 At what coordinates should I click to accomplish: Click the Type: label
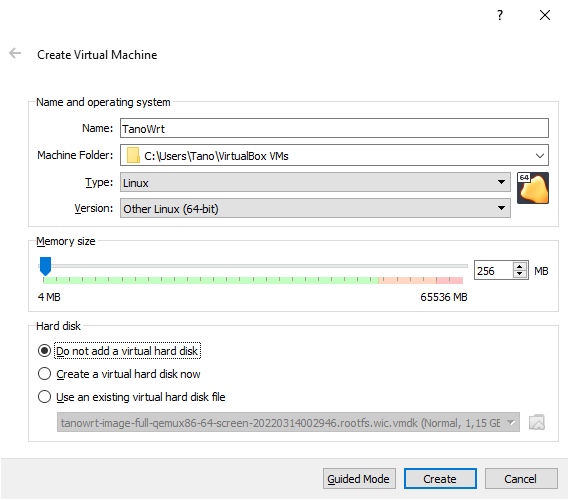(x=99, y=182)
